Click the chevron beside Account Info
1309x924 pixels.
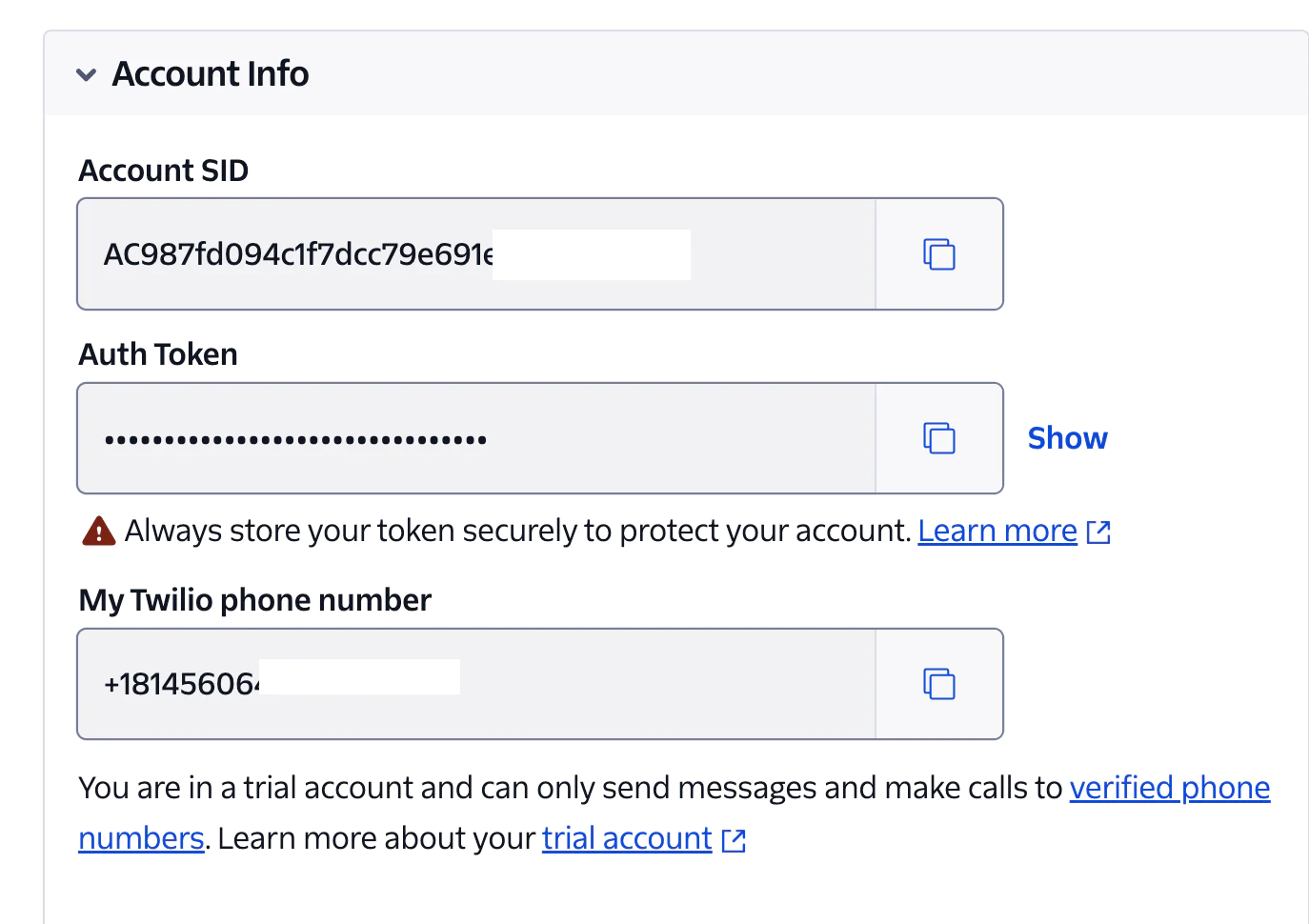click(87, 74)
